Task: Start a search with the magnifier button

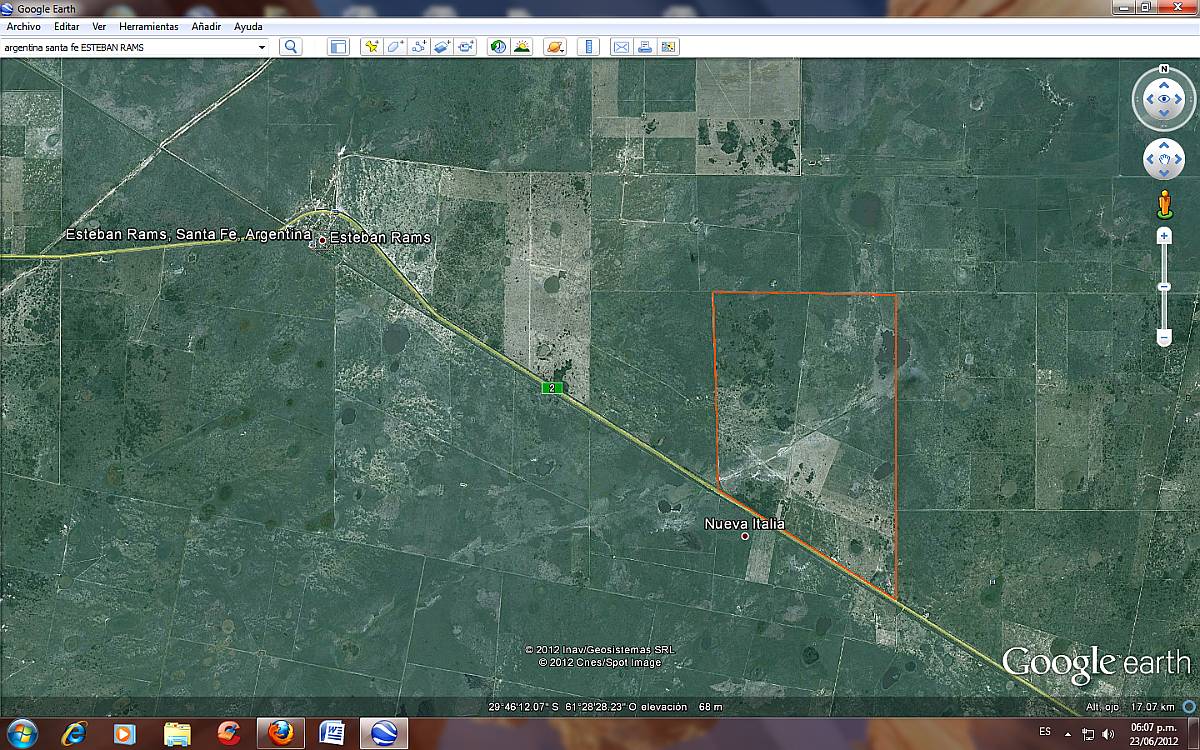Action: tap(290, 45)
